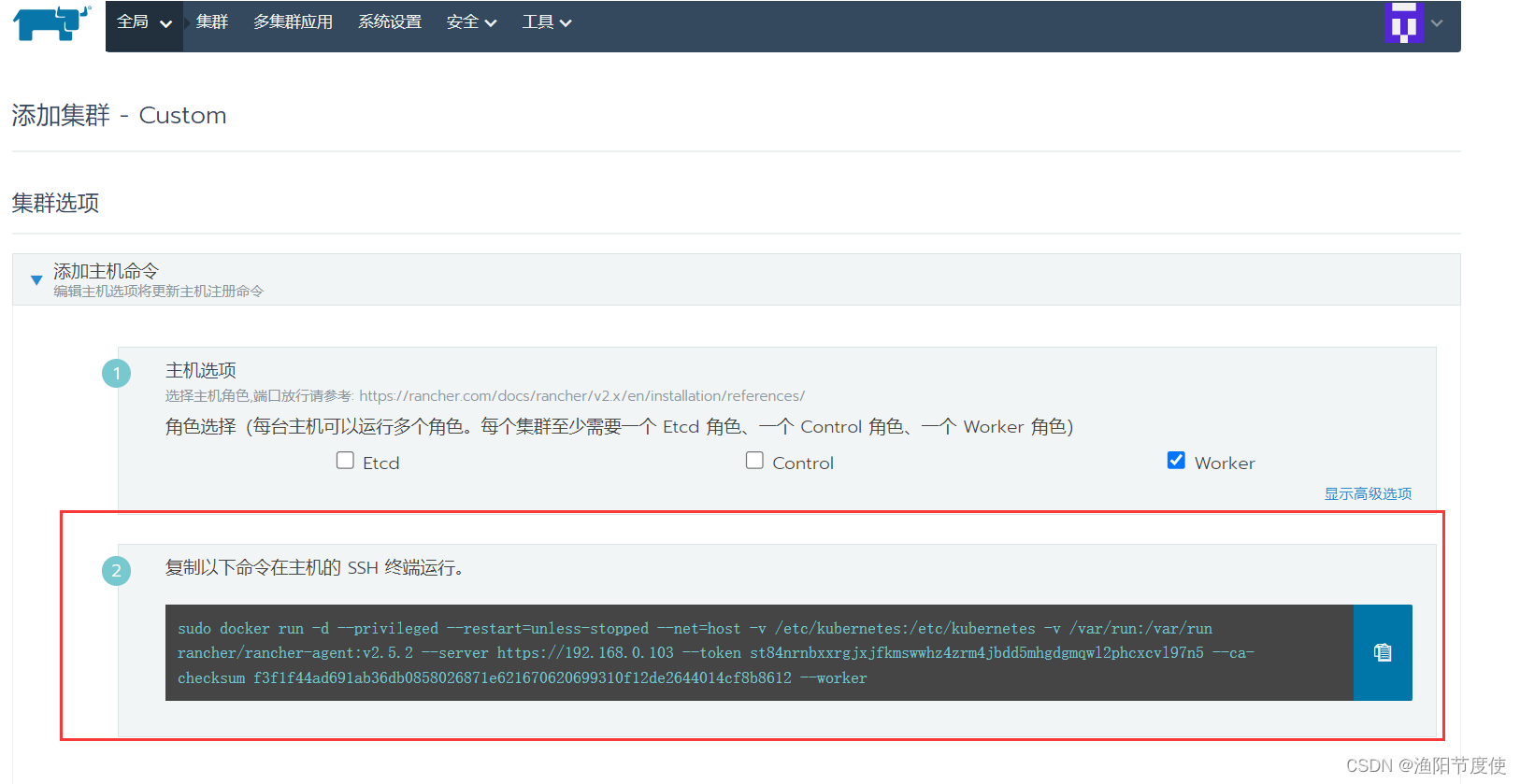Click the 主机选项 heading text
Screen dimensions: 1520x784
(x=201, y=370)
